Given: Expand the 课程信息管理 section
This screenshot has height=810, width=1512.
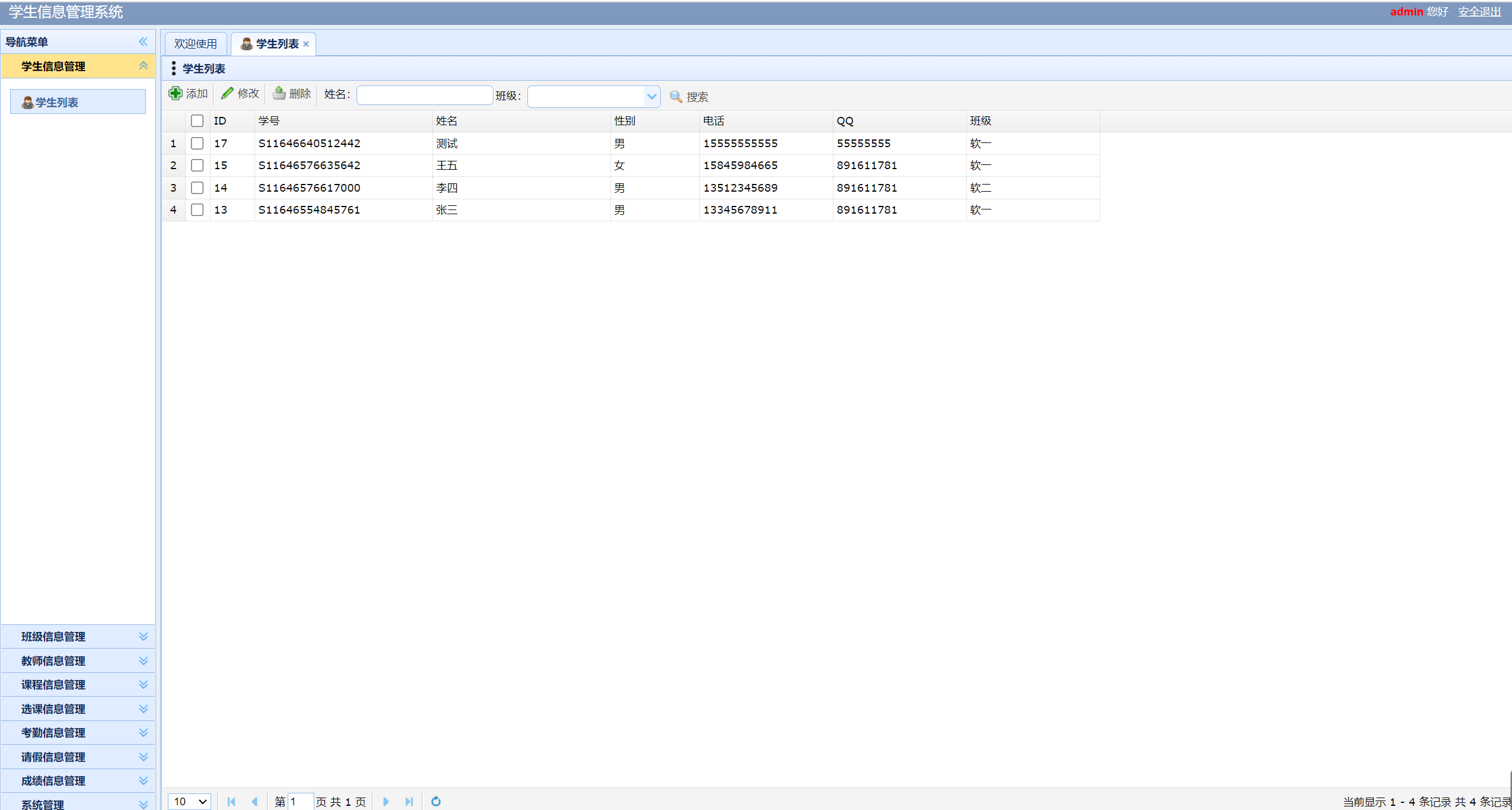Looking at the screenshot, I should [x=143, y=684].
